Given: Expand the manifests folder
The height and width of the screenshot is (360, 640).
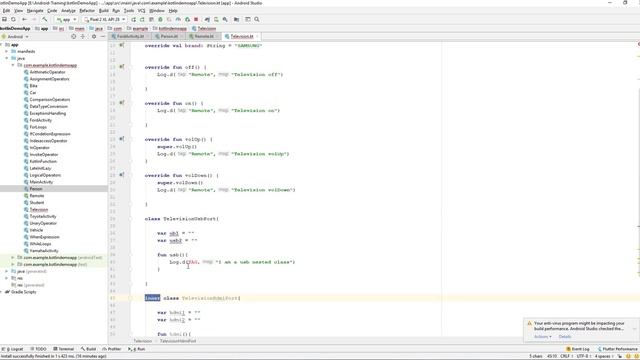Looking at the screenshot, I should [7, 51].
